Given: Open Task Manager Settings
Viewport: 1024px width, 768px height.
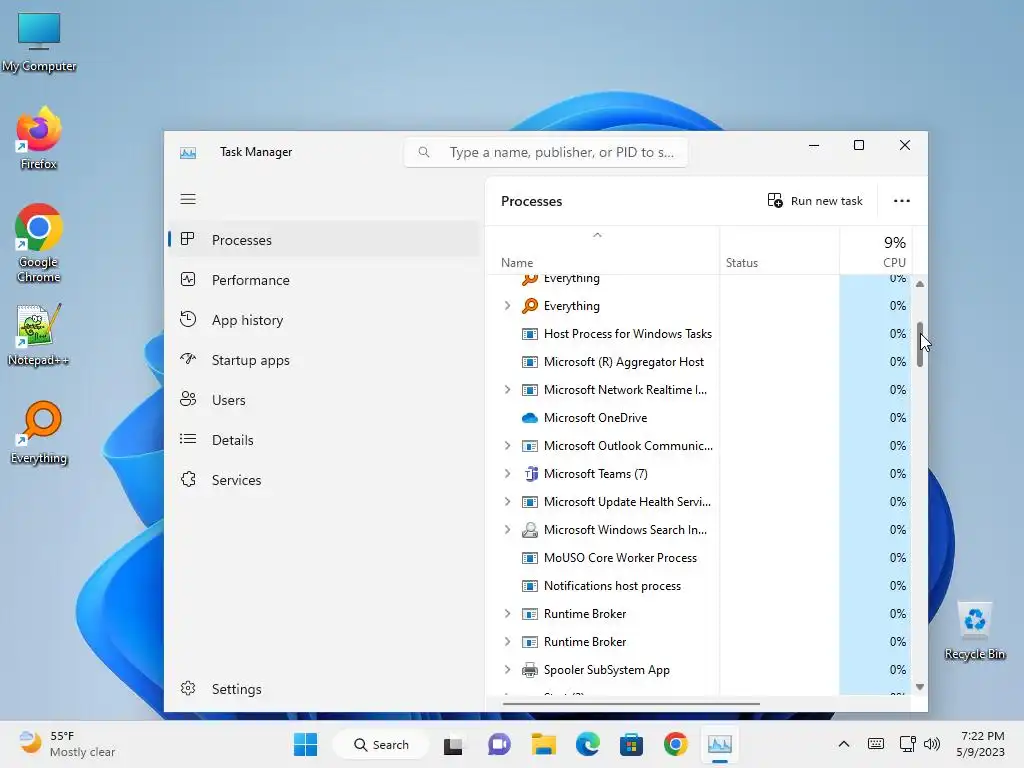Looking at the screenshot, I should (x=325, y=689).
